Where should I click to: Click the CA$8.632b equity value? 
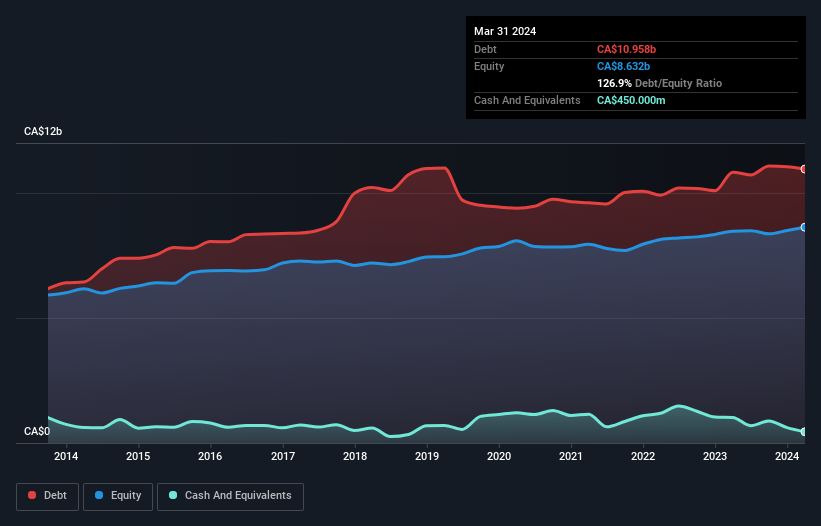pyautogui.click(x=623, y=66)
